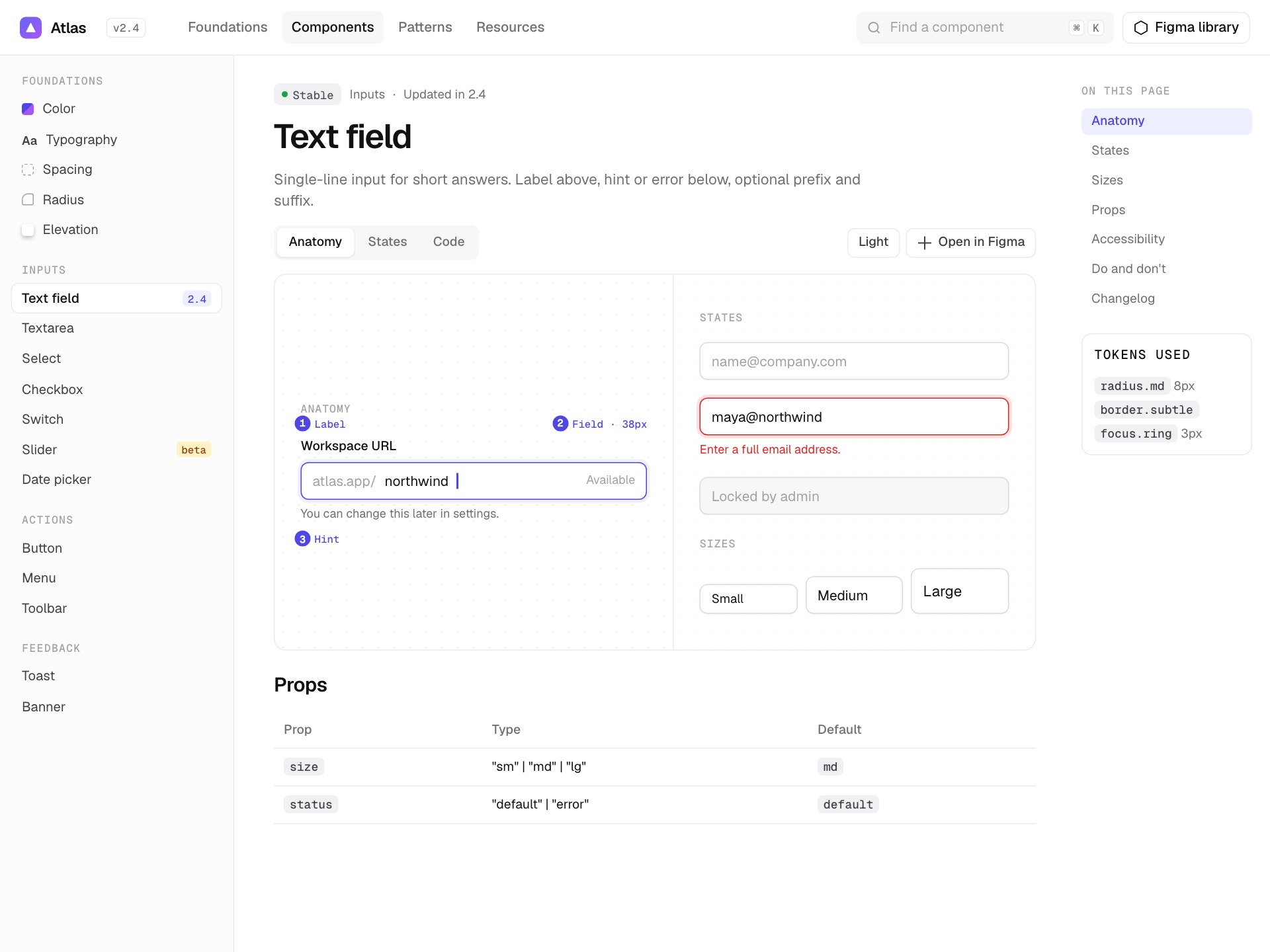The image size is (1270, 952).
Task: Toggle the Light theme button
Action: pyautogui.click(x=873, y=242)
